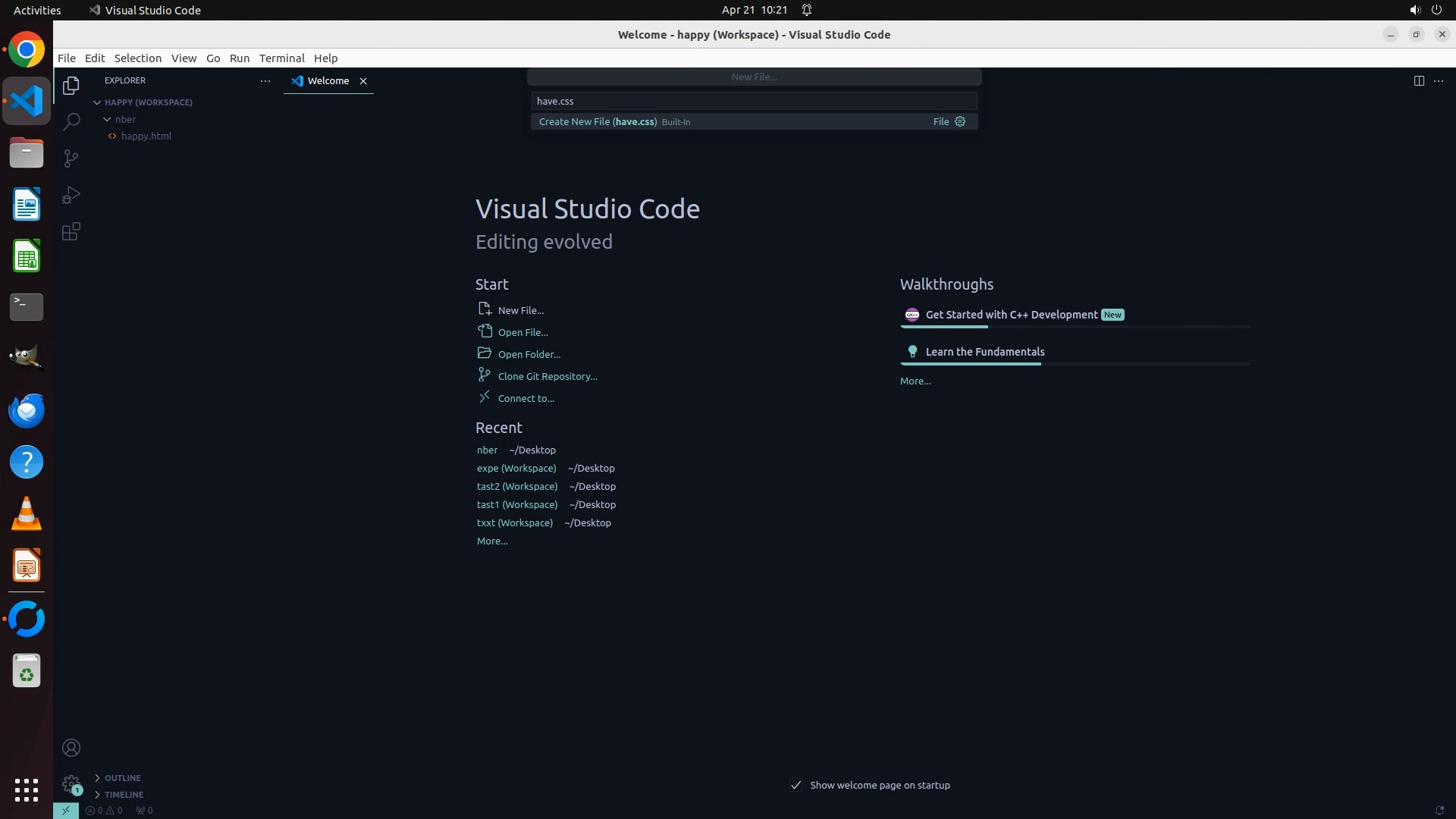This screenshot has height=819, width=1456.
Task: Open the Manage gear in activity bar
Action: pos(71,783)
